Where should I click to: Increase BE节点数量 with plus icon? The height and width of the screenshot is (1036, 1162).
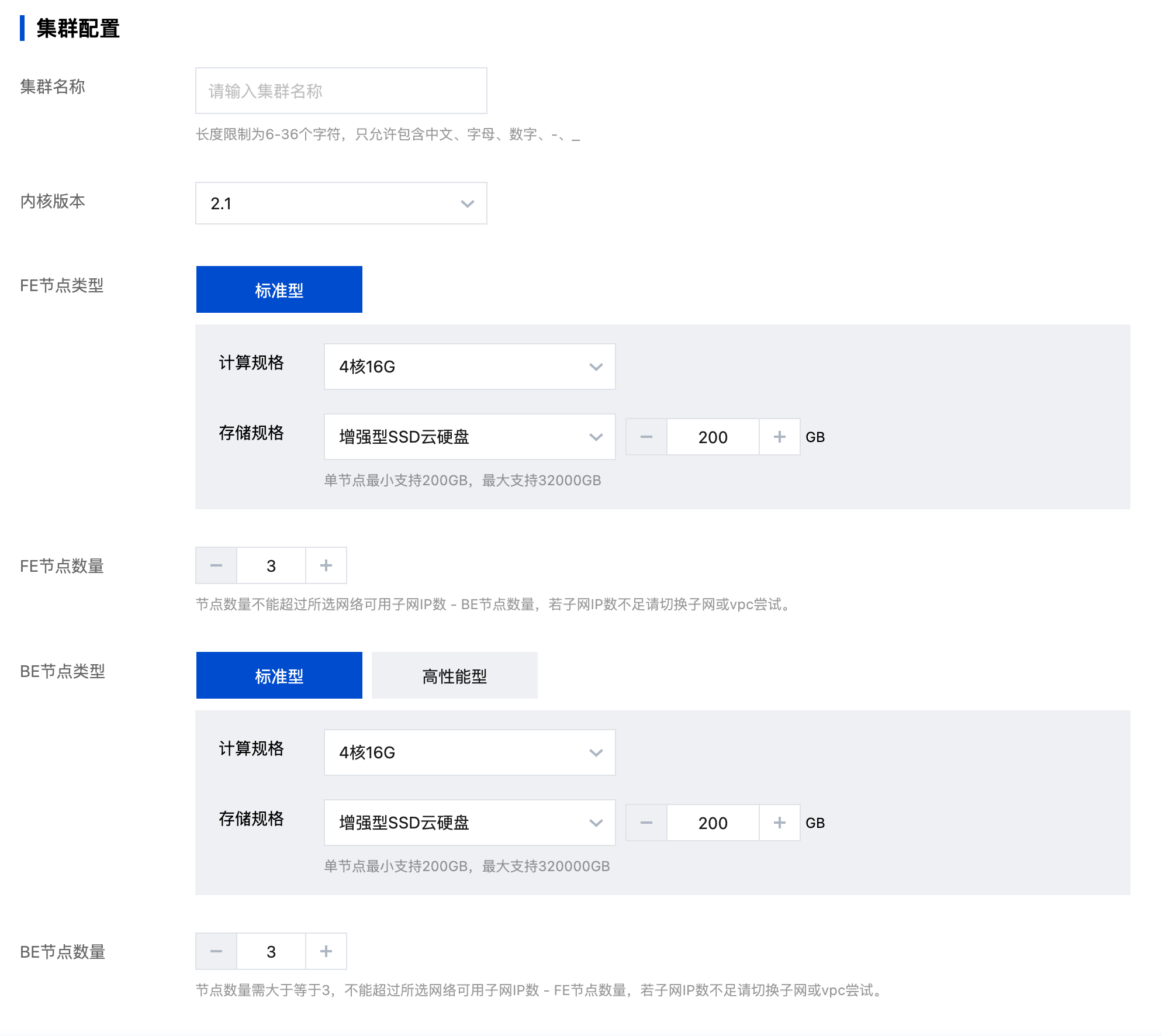click(326, 951)
